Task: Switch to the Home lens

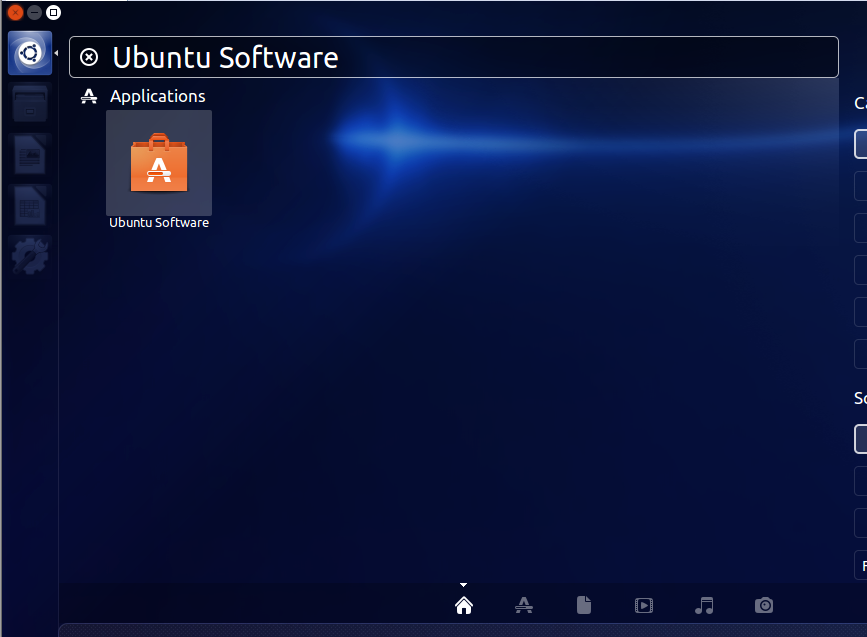Action: (464, 605)
